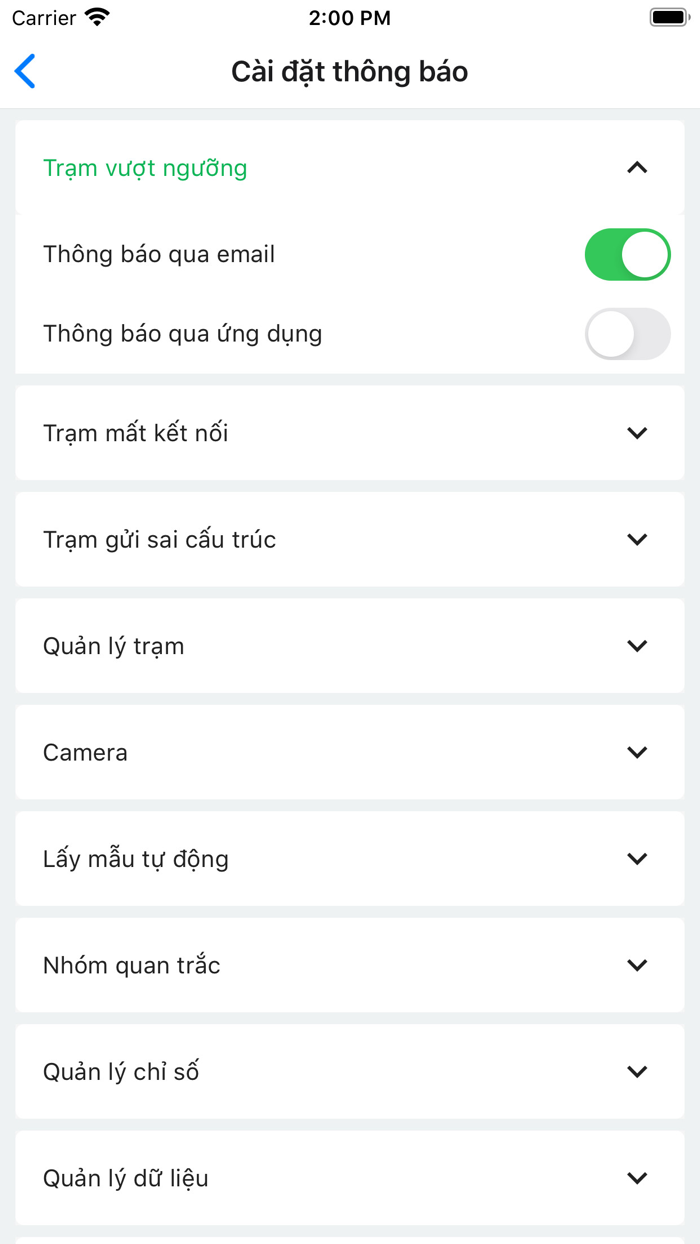Screen dimensions: 700x1244
Task: Tap the "Thông báo qua email" label
Action: (x=156, y=254)
